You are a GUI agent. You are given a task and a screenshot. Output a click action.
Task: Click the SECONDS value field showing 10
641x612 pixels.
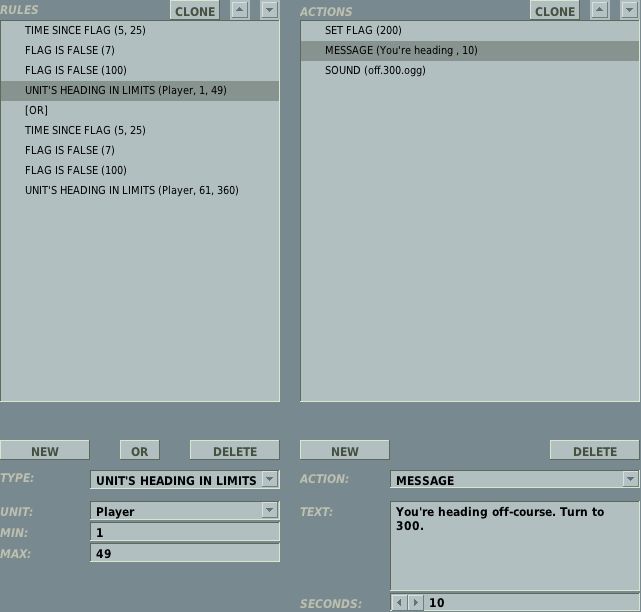(x=531, y=603)
